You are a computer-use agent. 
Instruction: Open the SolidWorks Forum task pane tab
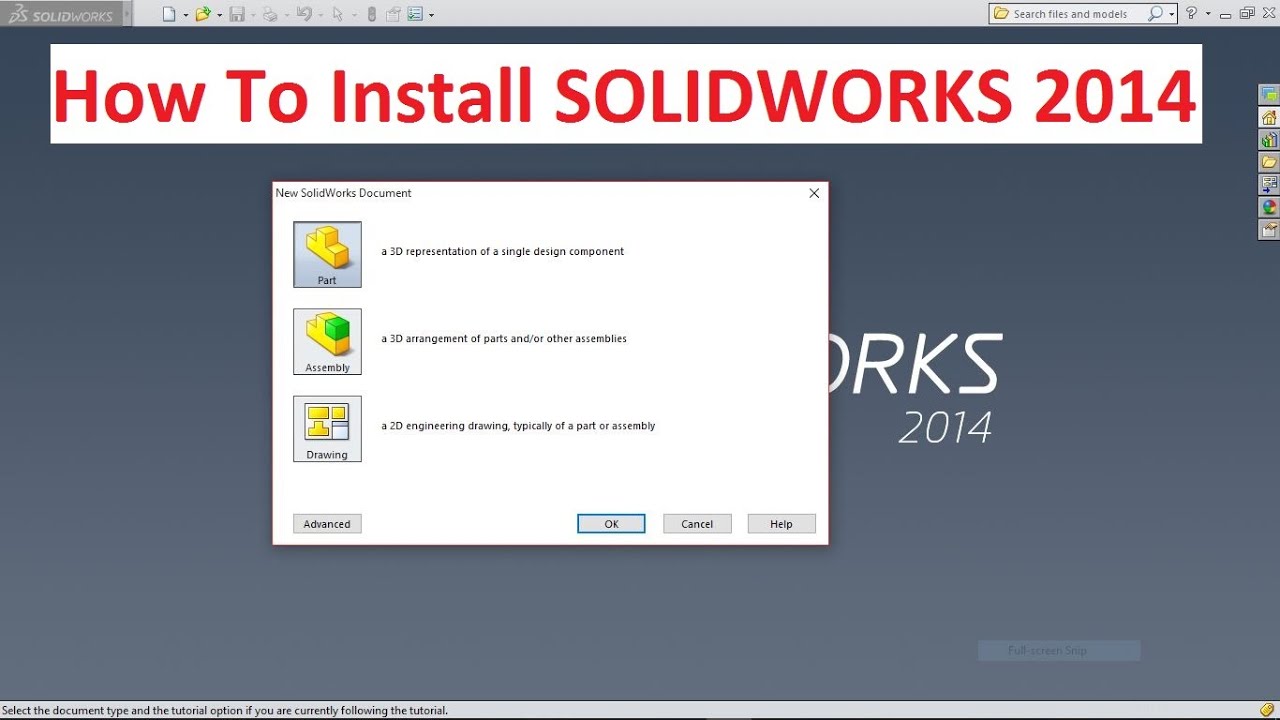coord(1269,95)
